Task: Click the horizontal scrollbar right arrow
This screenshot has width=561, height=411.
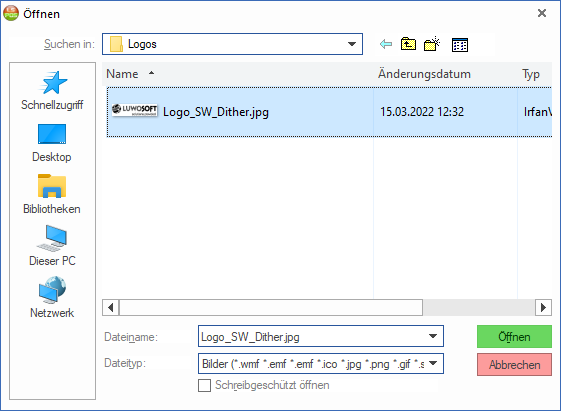Action: click(543, 308)
